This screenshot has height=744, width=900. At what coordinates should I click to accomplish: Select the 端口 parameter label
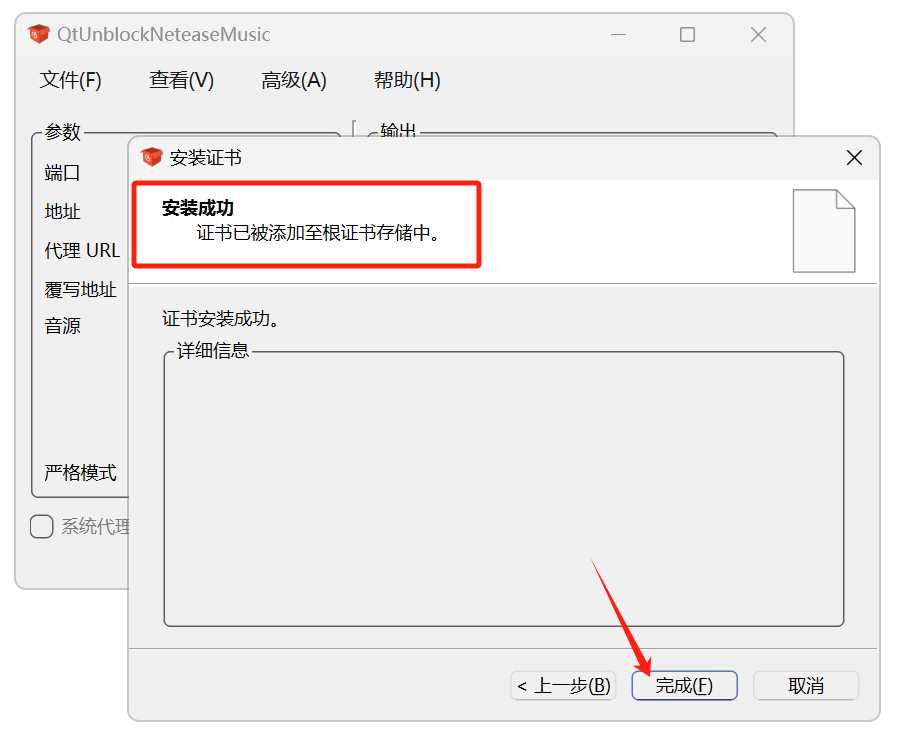click(63, 173)
